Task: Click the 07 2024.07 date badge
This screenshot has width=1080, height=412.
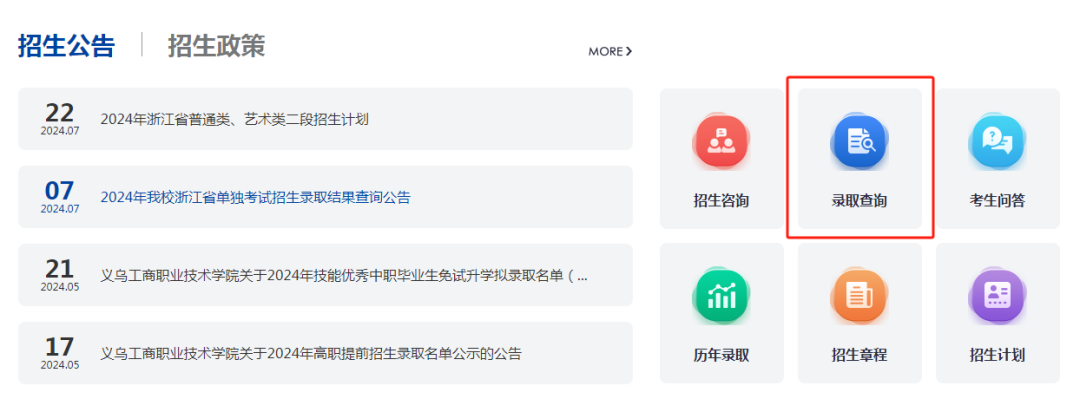Action: tap(60, 197)
